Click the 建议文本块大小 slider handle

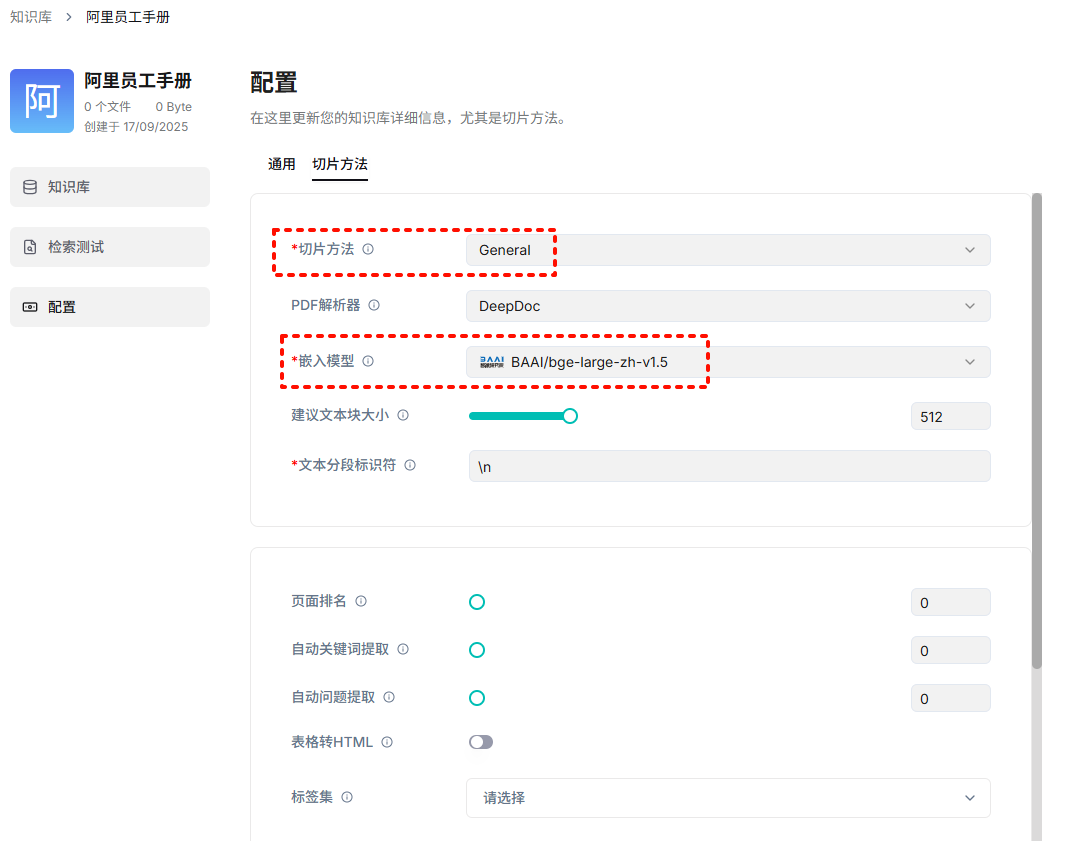point(570,416)
